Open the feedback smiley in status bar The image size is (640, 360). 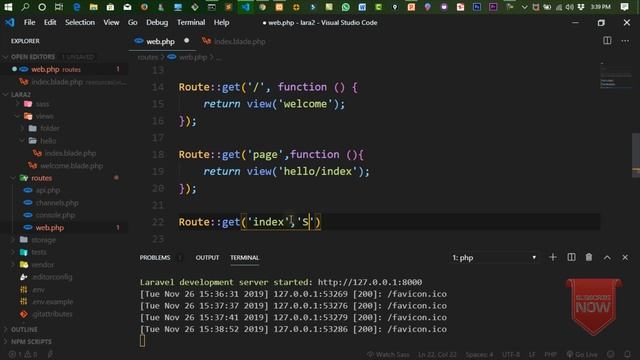611,354
